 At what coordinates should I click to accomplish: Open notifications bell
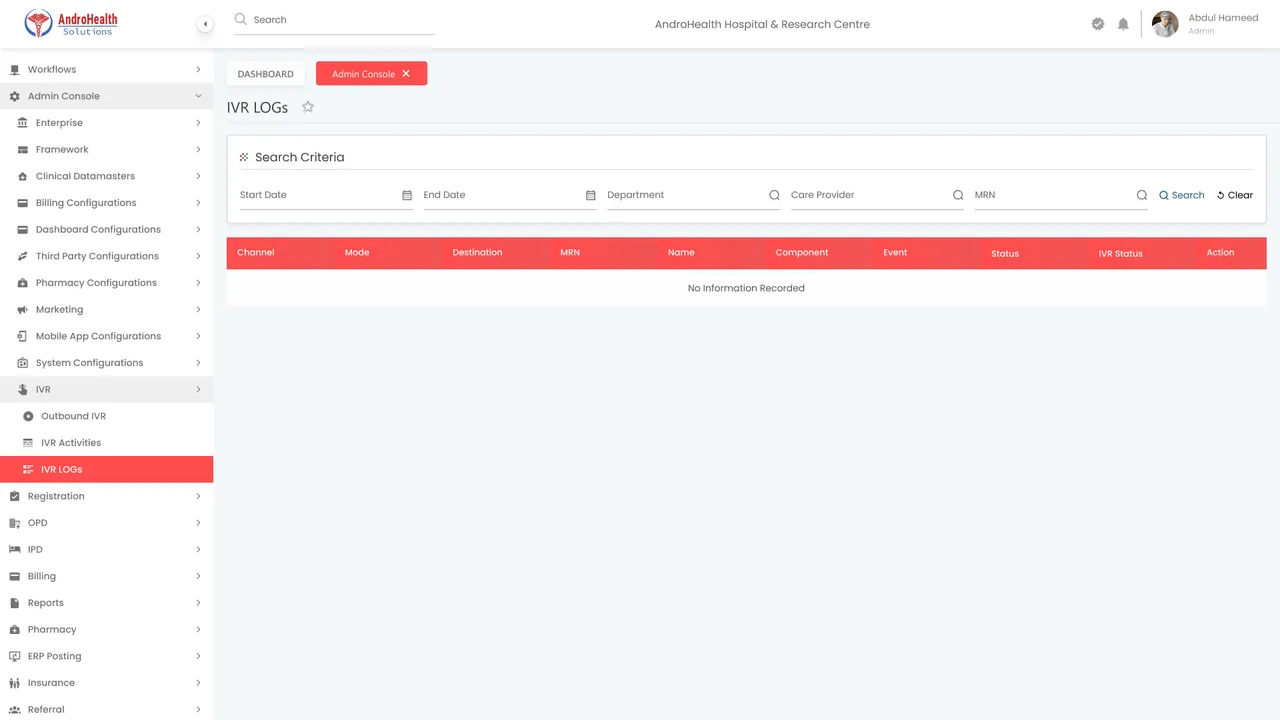[1123, 24]
